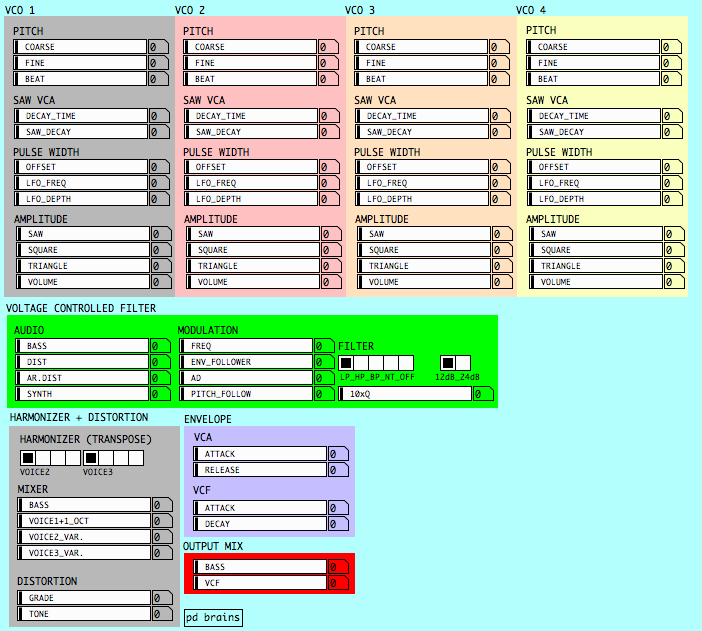
Task: Click VCO 1 COARSE number box
Action: tap(158, 47)
